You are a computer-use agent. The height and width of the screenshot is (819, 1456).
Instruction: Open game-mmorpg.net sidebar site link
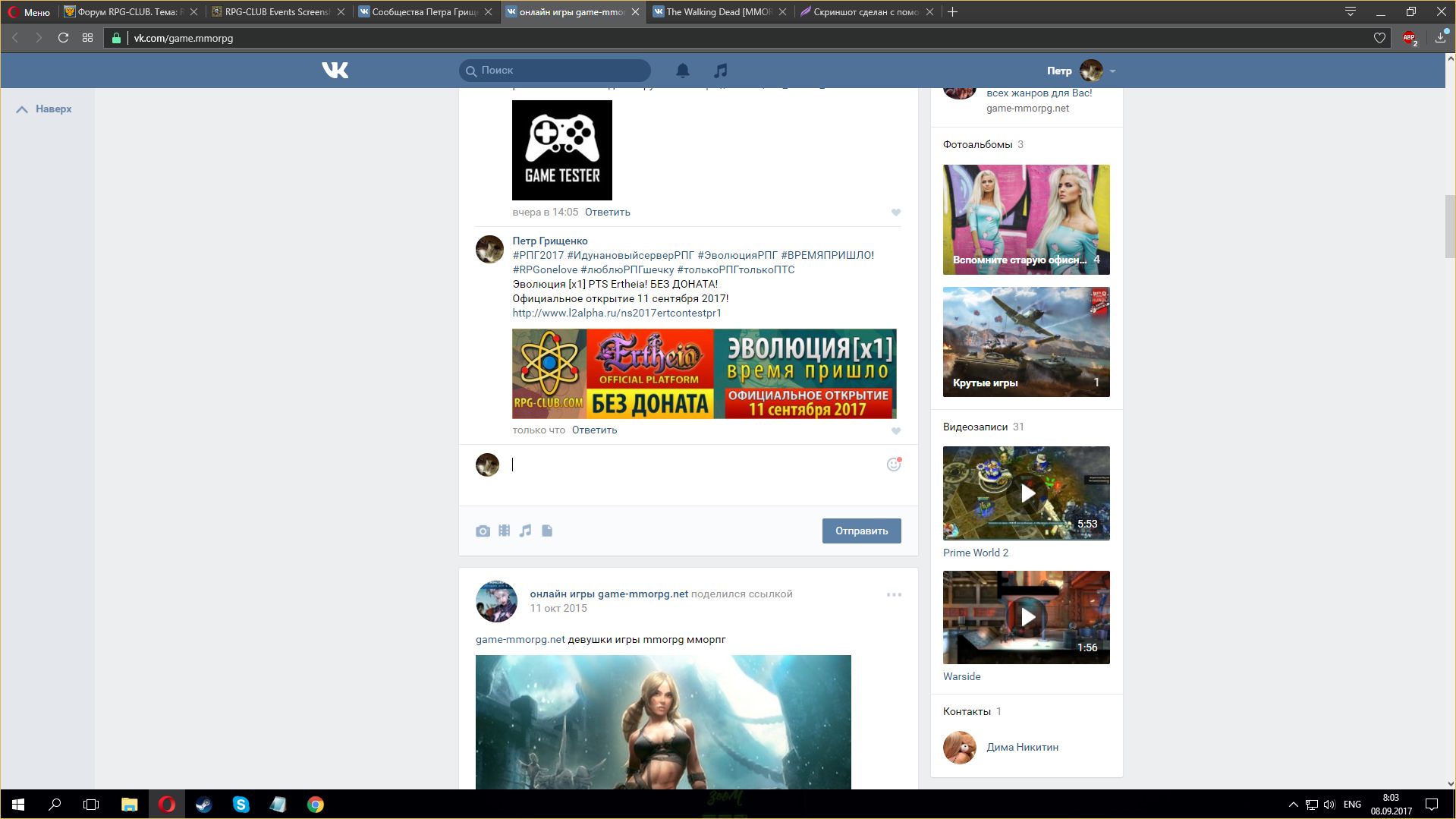point(1027,108)
